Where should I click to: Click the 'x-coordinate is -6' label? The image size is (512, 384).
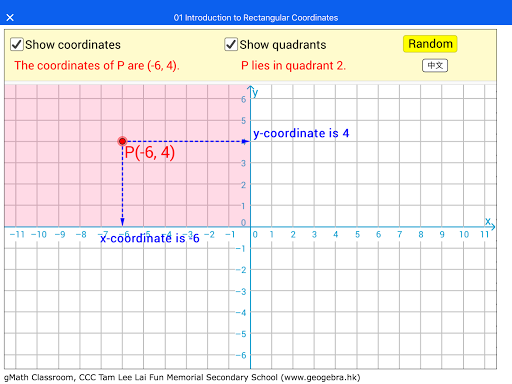tap(150, 238)
